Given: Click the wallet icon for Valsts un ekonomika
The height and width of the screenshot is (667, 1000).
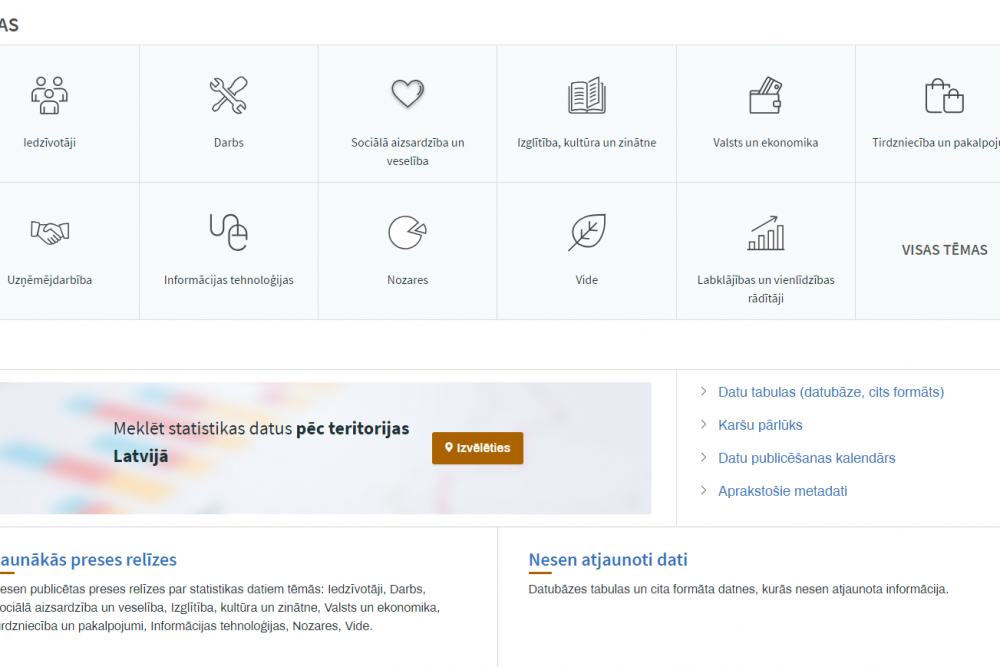Looking at the screenshot, I should (x=765, y=95).
